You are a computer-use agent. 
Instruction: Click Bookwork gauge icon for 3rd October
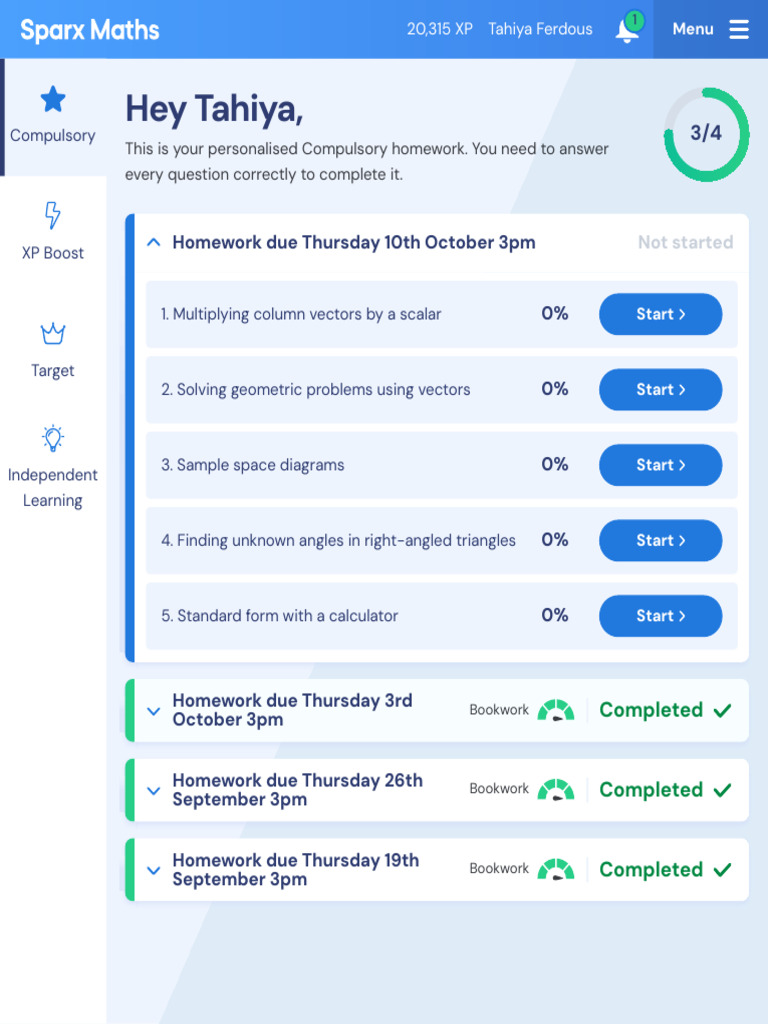point(556,710)
